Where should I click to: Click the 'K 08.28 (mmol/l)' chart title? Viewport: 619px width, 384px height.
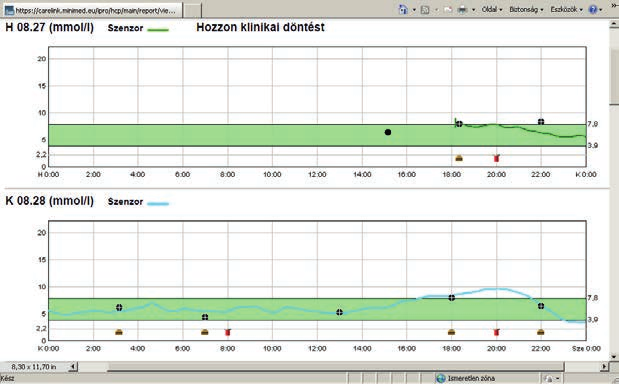tap(50, 201)
